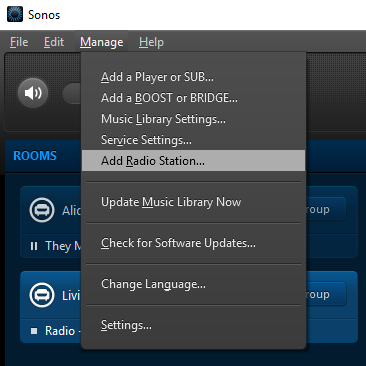Click the volume slider track
366x366 pixels.
72,94
